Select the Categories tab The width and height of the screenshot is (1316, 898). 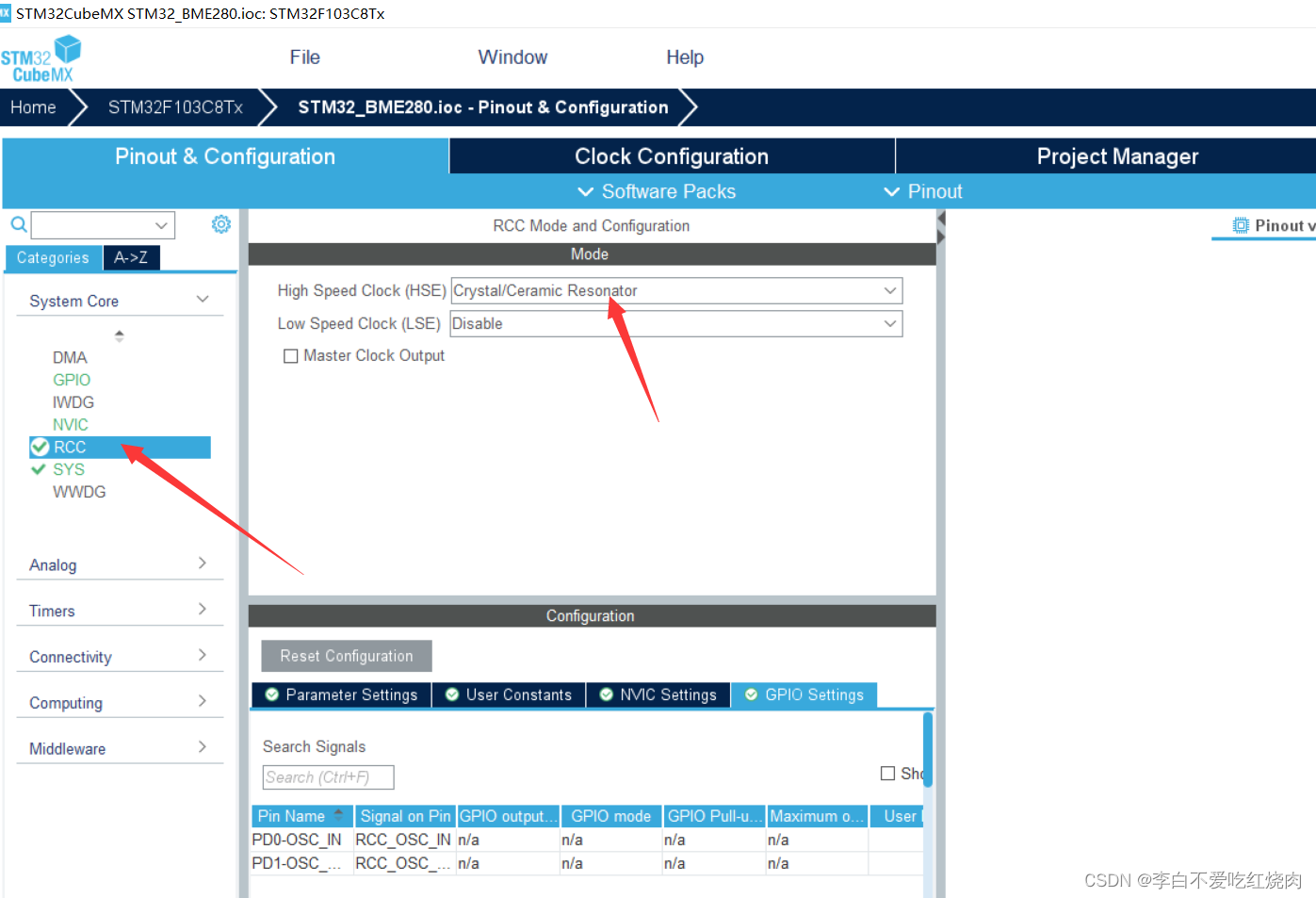click(53, 257)
